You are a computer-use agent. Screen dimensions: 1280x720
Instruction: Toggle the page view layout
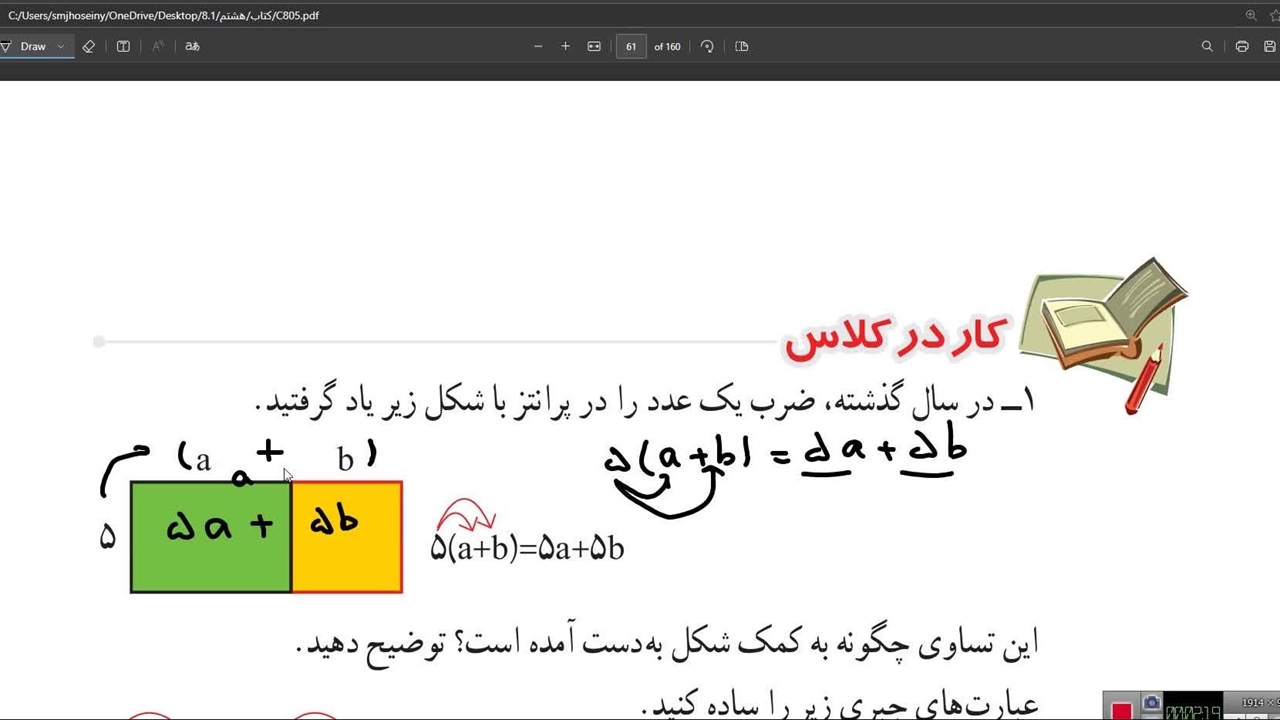(741, 47)
